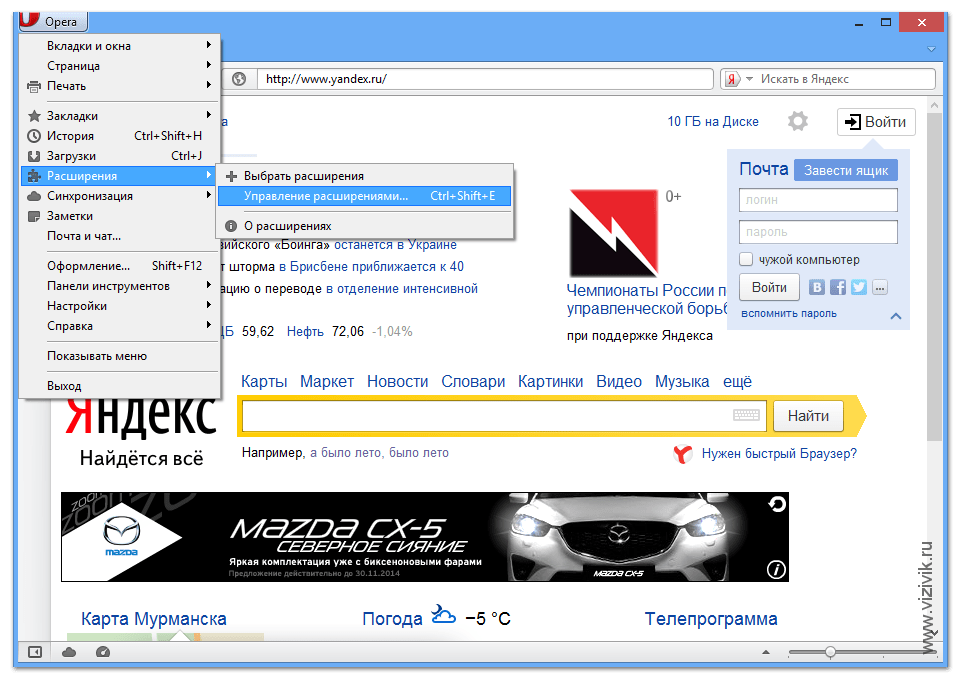Log in with Twitter icon
Viewport: 962px width, 683px height.
[859, 287]
